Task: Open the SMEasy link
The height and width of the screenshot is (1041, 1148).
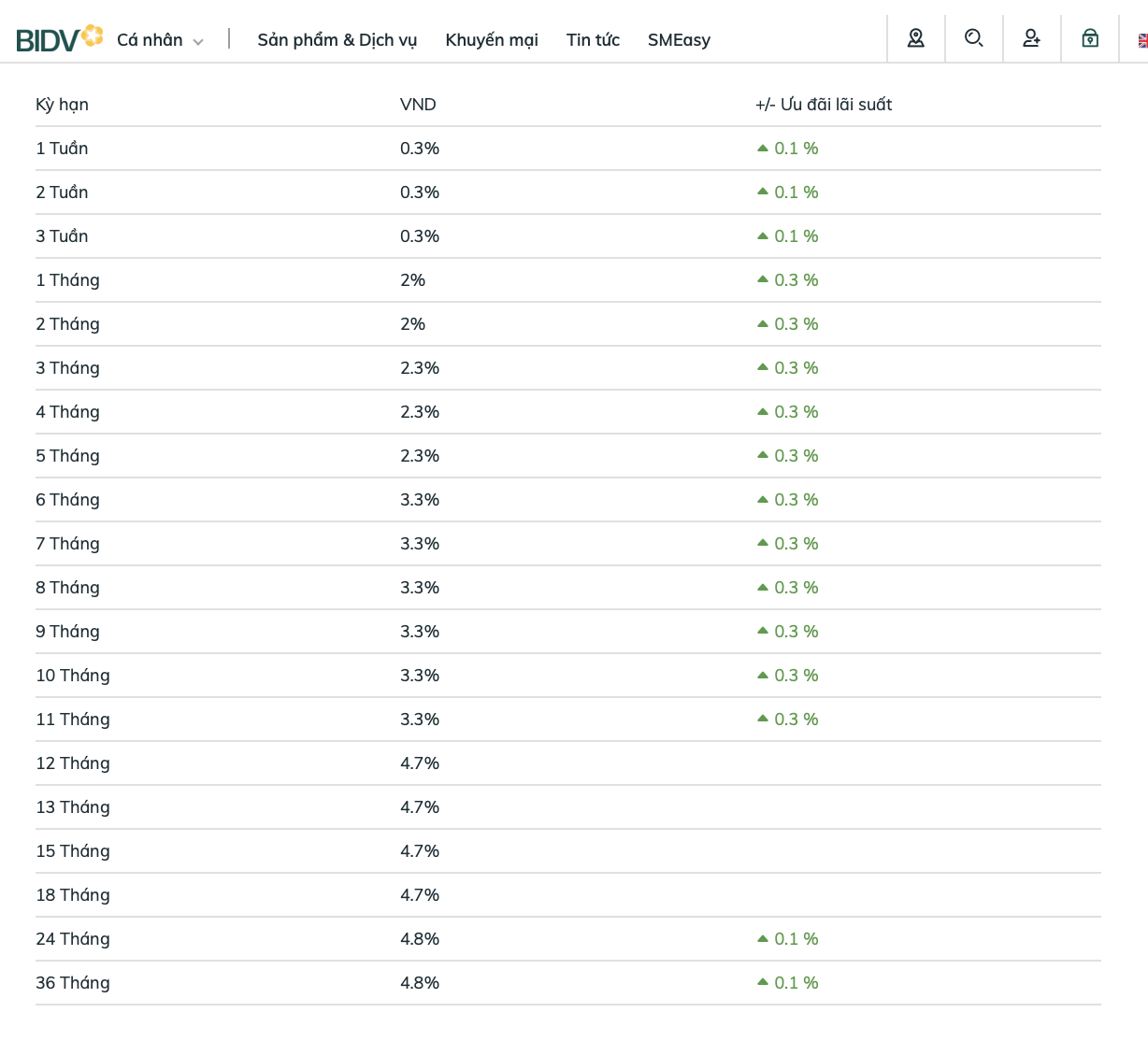Action: (x=679, y=40)
